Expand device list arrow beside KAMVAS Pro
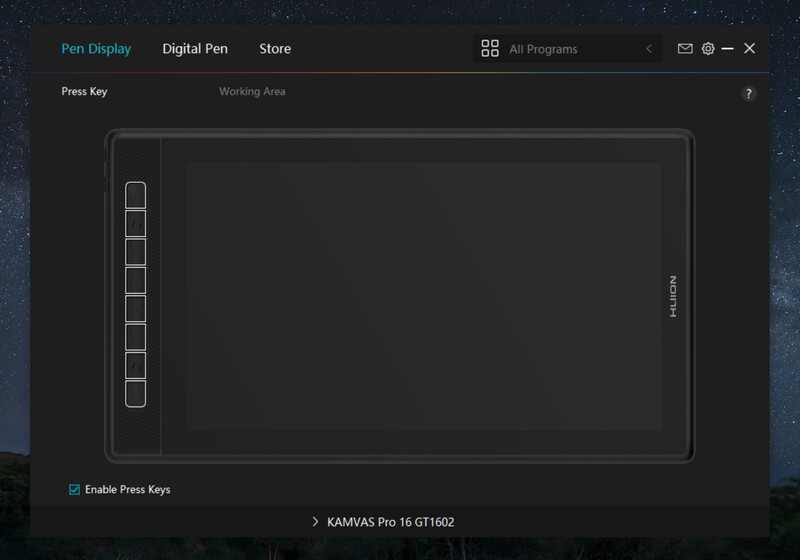Screen dimensions: 800x560 [315, 522]
